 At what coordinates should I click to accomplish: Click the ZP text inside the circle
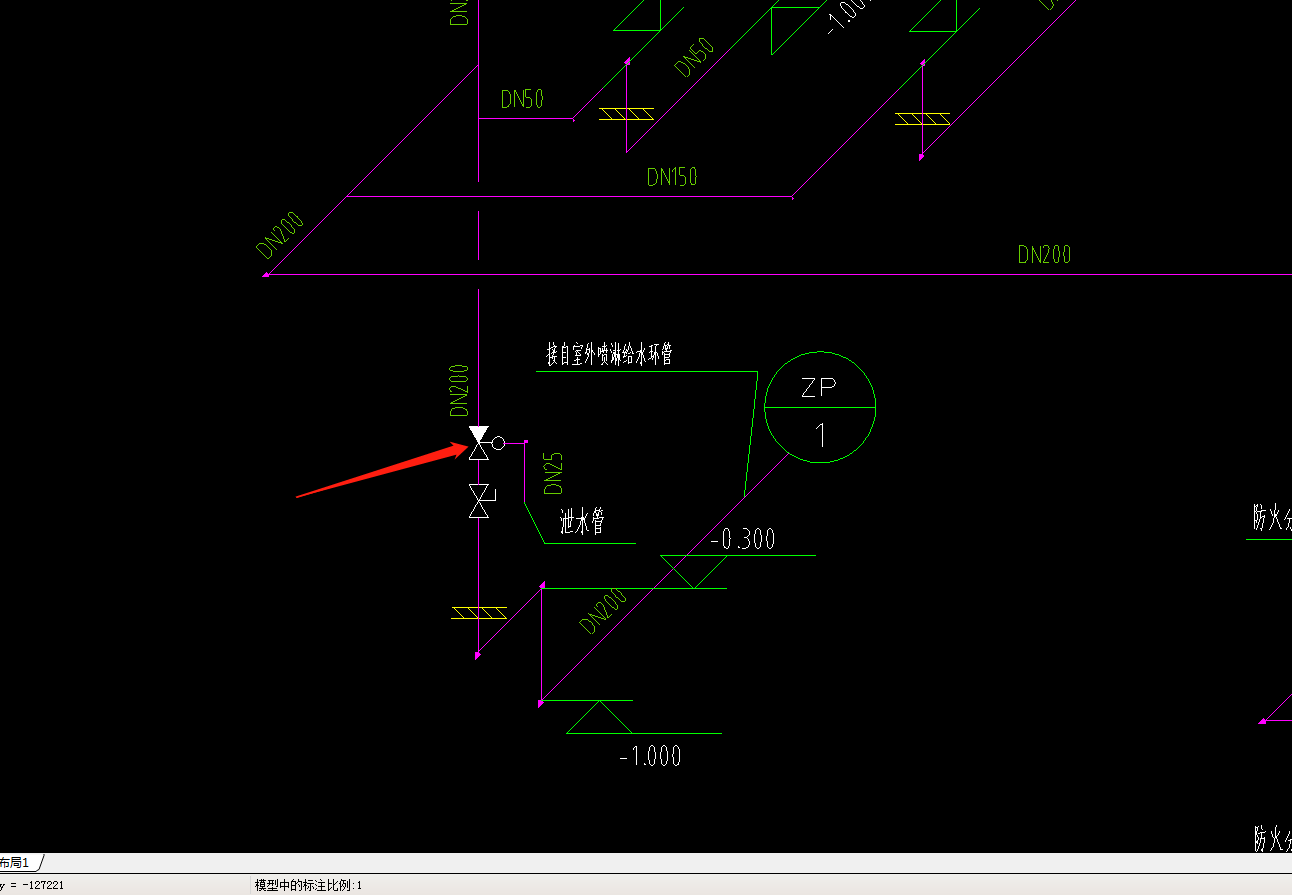tap(819, 387)
